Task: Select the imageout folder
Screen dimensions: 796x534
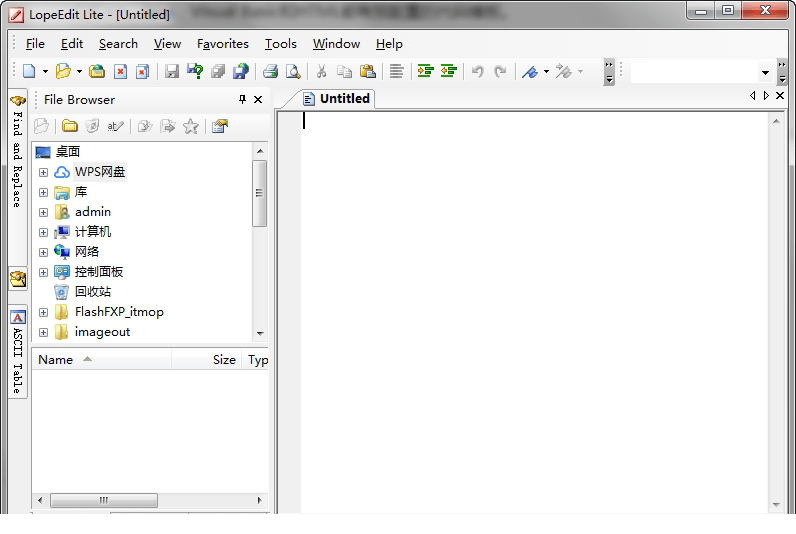Action: click(102, 332)
